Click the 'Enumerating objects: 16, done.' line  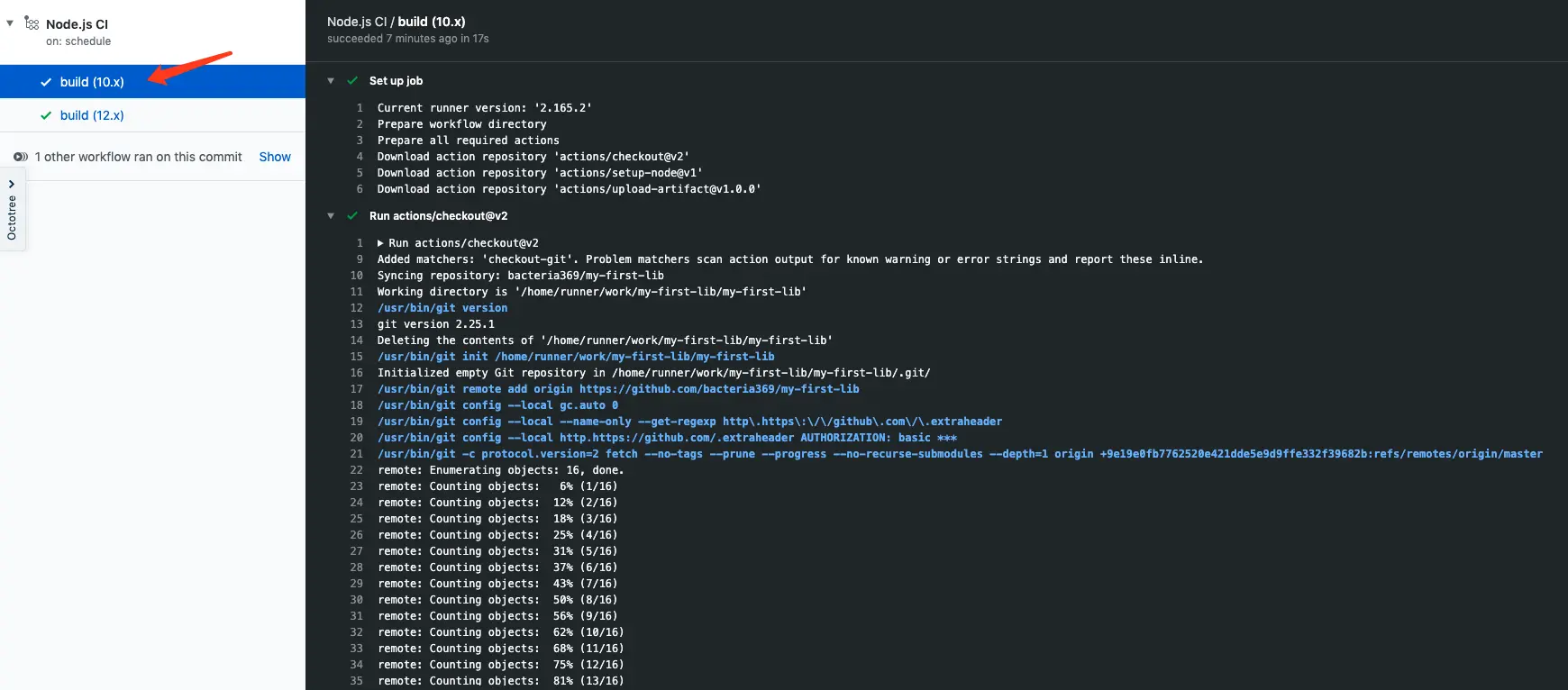tap(501, 470)
